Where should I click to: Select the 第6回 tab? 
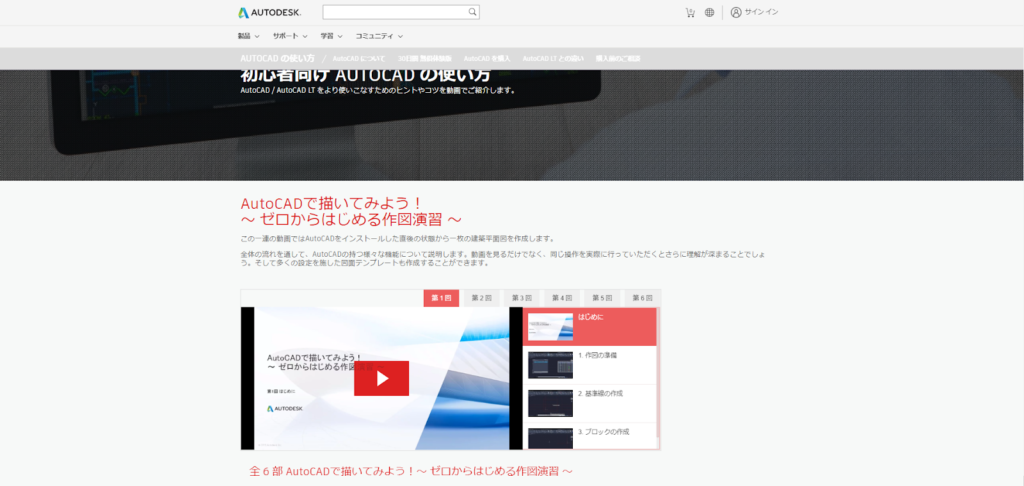coord(643,298)
